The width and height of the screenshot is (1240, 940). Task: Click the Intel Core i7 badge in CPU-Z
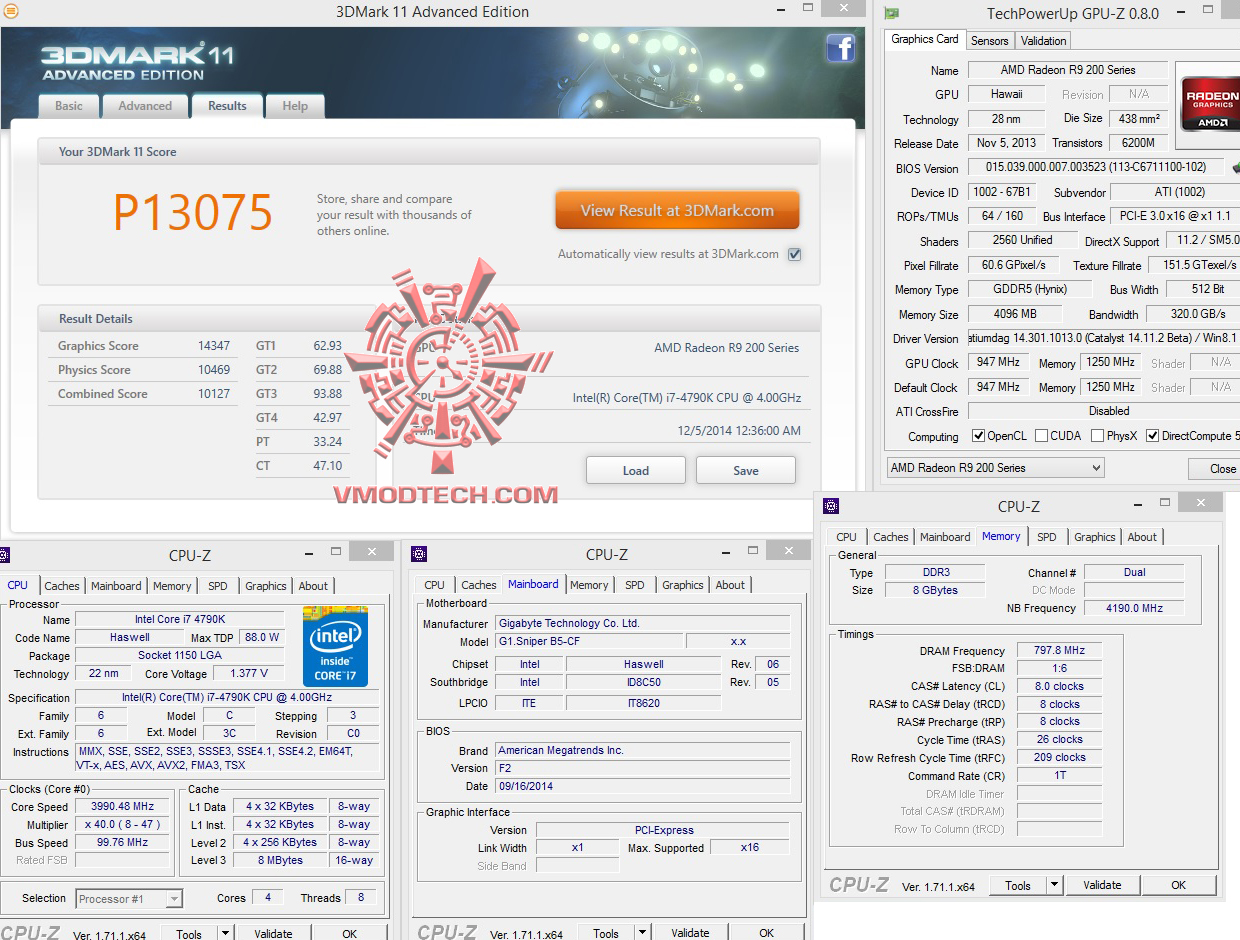click(335, 646)
